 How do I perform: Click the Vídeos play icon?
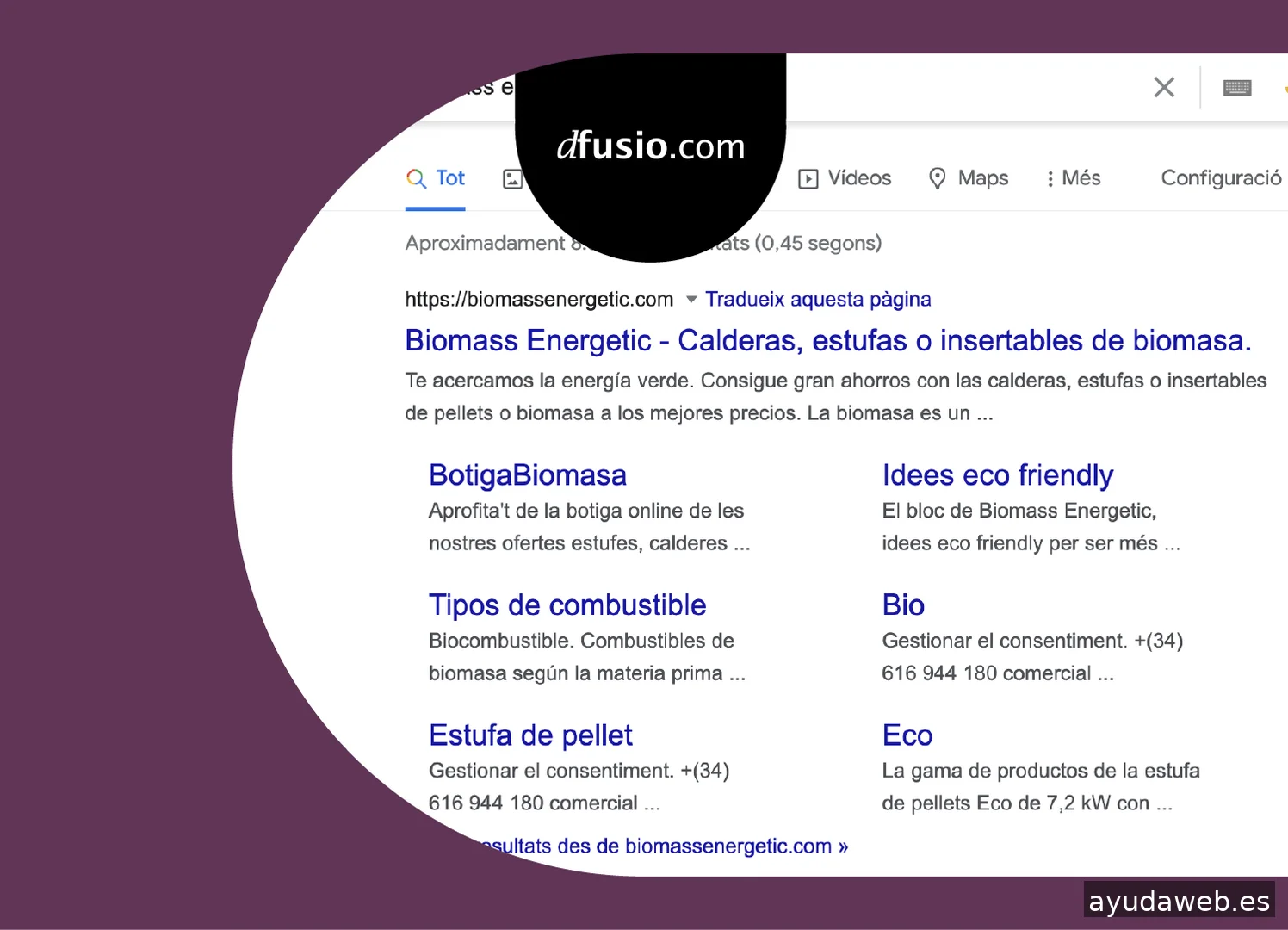tap(808, 179)
